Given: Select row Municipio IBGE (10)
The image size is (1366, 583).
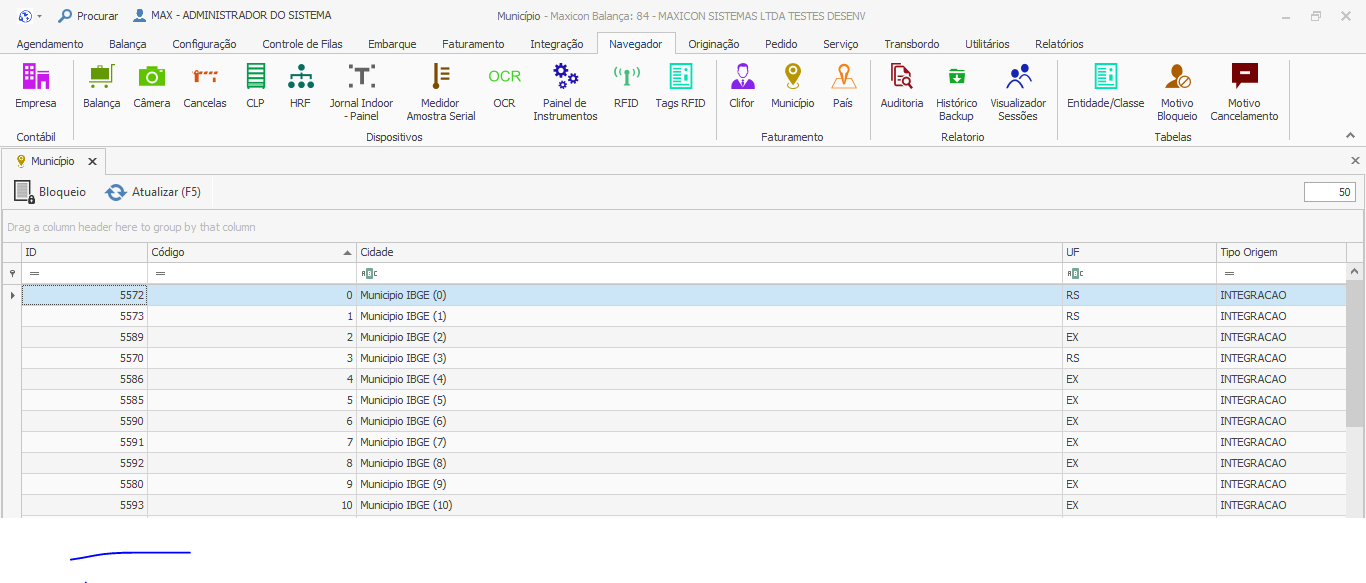Looking at the screenshot, I should 684,505.
